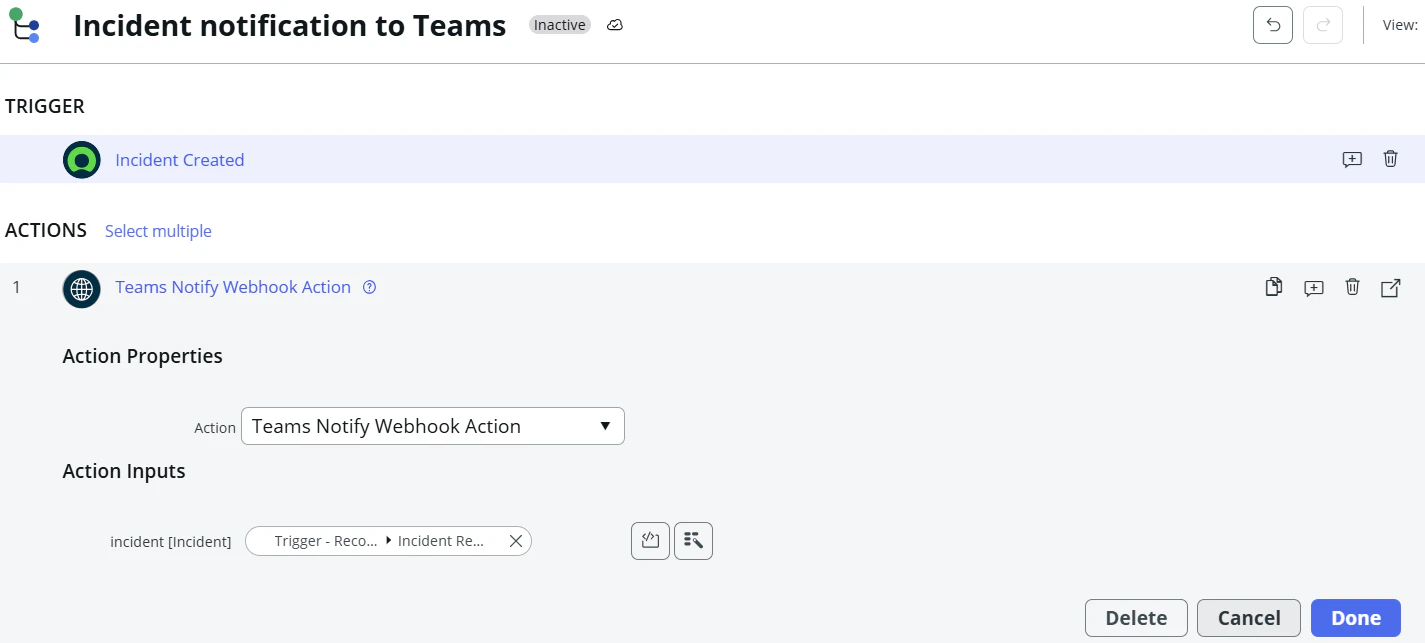Click the Cancel button
This screenshot has height=643, width=1425.
click(1249, 618)
